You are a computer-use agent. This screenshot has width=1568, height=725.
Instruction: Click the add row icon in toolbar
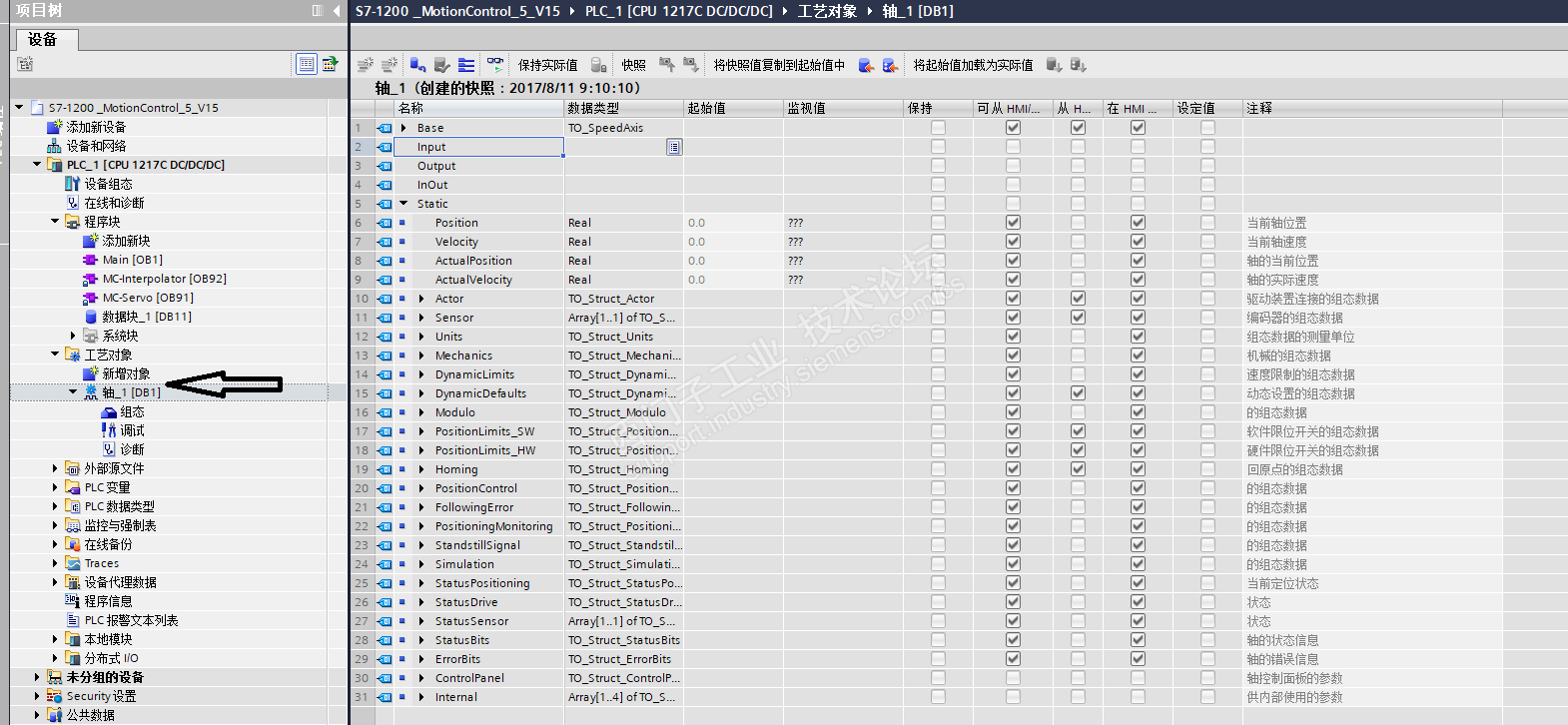[389, 65]
